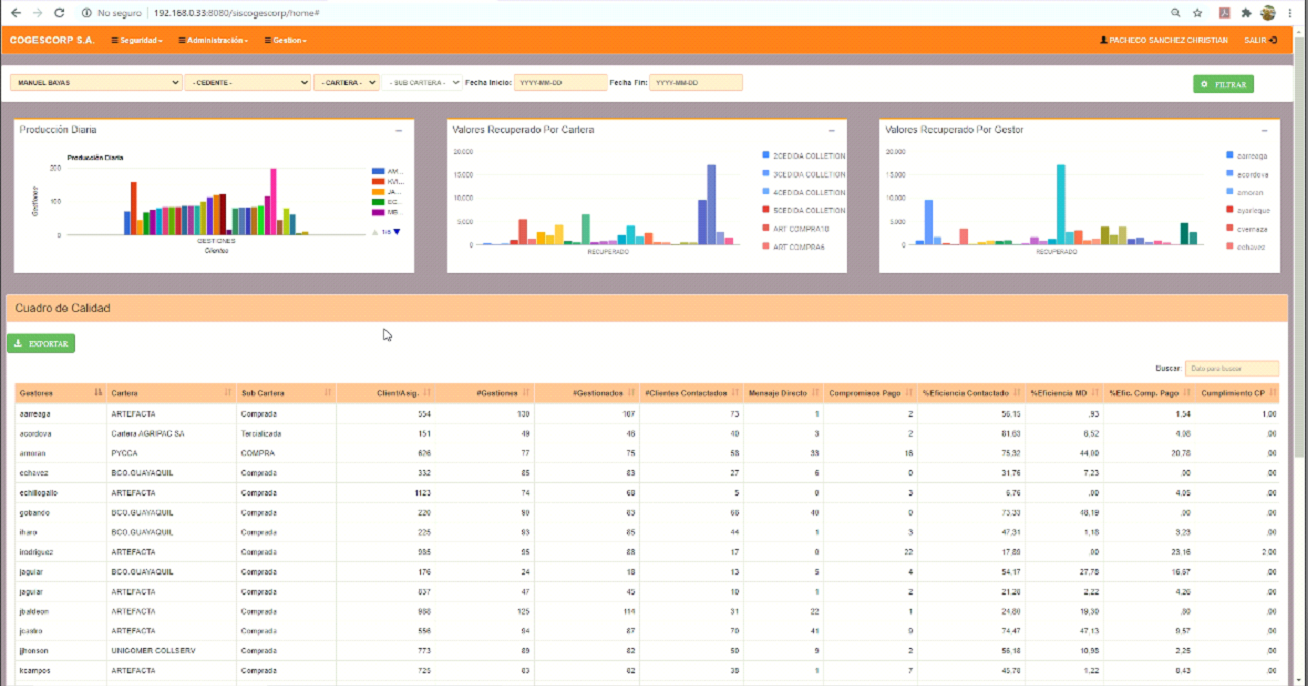Click the PDF extension icon in browser toolbar
The width and height of the screenshot is (1311, 686).
1223,13
